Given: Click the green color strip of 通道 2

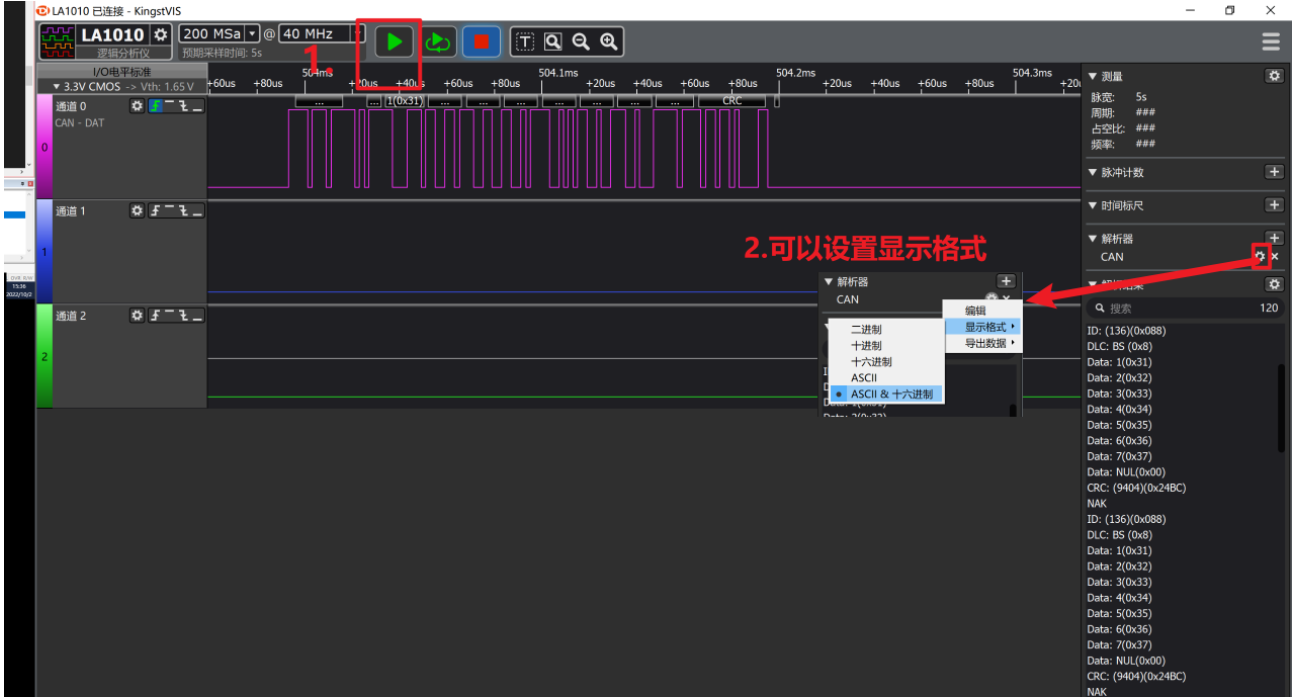Looking at the screenshot, I should pyautogui.click(x=44, y=356).
